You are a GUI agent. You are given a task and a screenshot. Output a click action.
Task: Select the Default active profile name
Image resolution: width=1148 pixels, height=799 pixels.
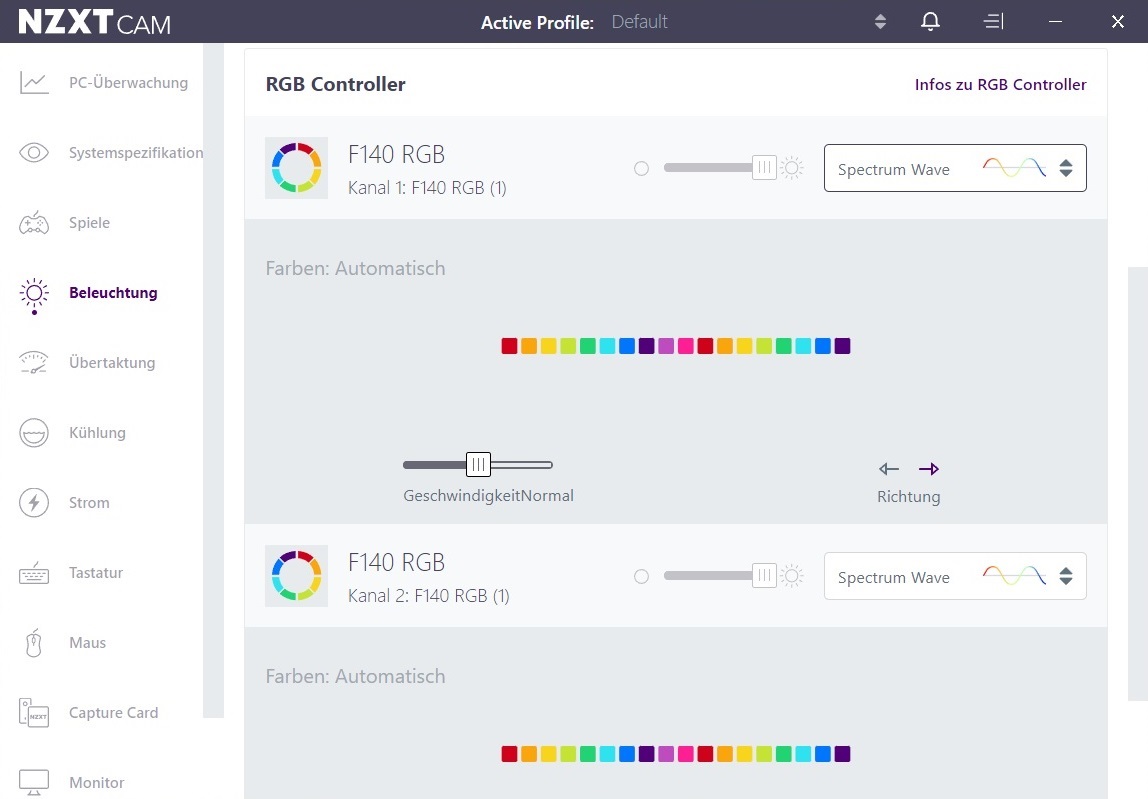(639, 22)
